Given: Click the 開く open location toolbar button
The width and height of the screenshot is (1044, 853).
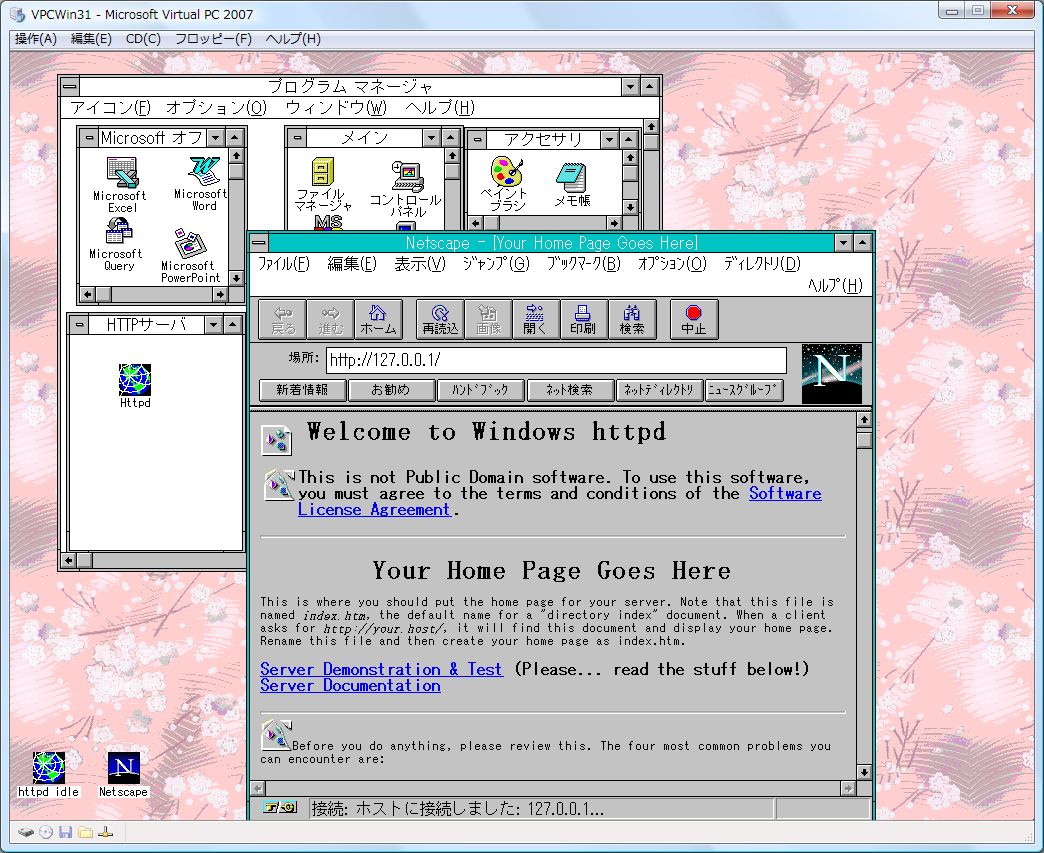Looking at the screenshot, I should point(536,320).
